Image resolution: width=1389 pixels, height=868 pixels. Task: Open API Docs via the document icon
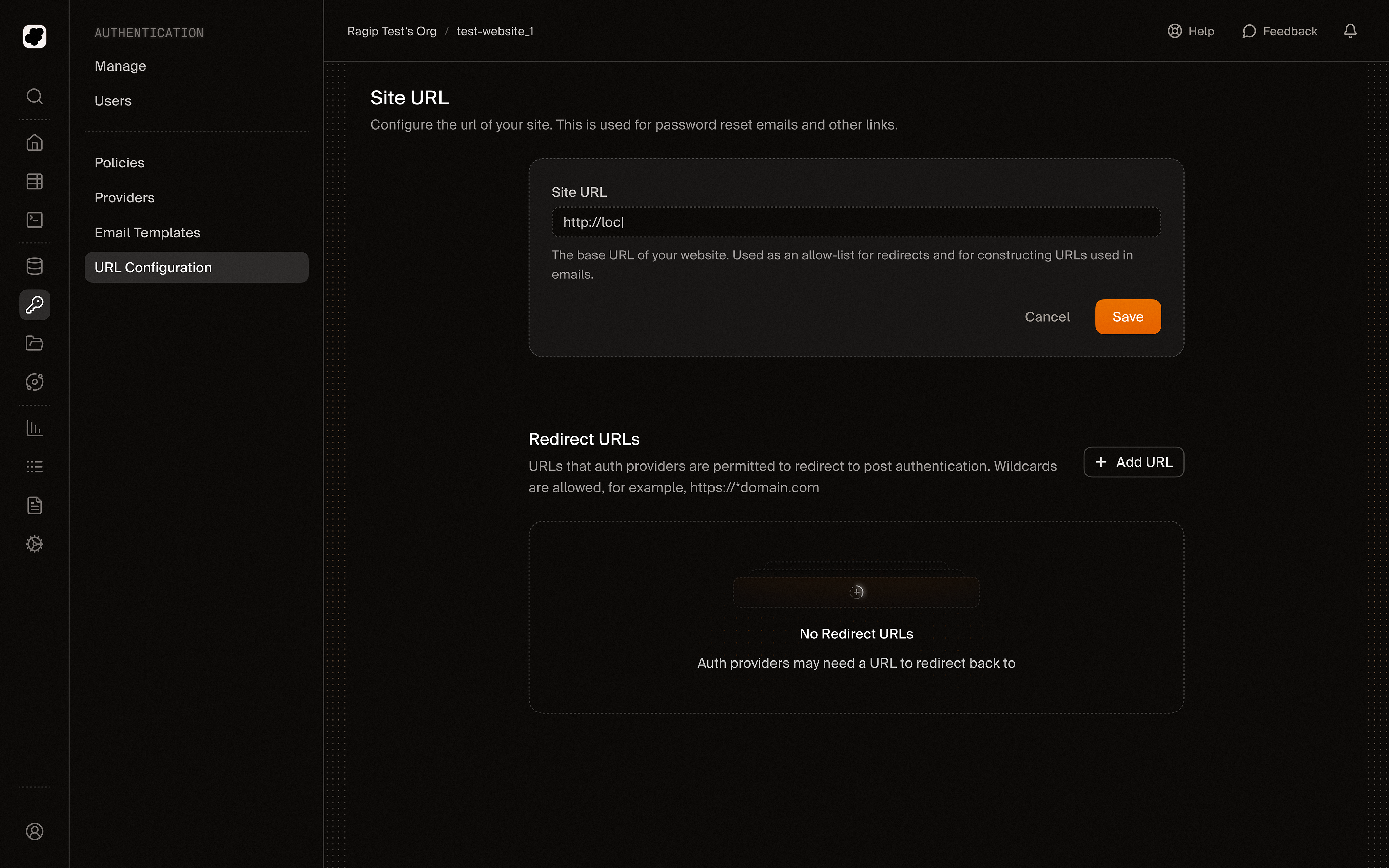[35, 505]
